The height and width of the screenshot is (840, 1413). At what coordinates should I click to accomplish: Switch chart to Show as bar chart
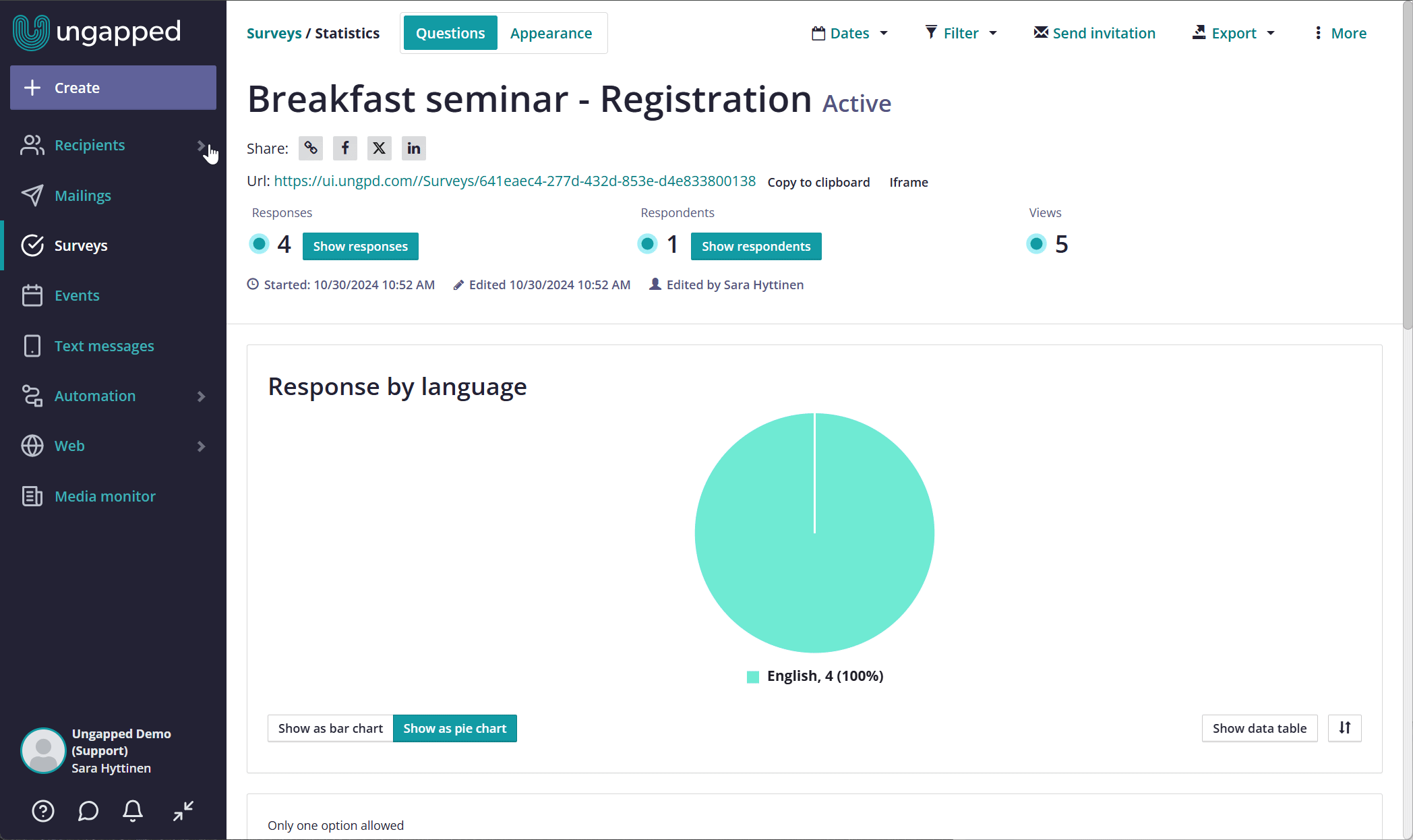point(330,728)
